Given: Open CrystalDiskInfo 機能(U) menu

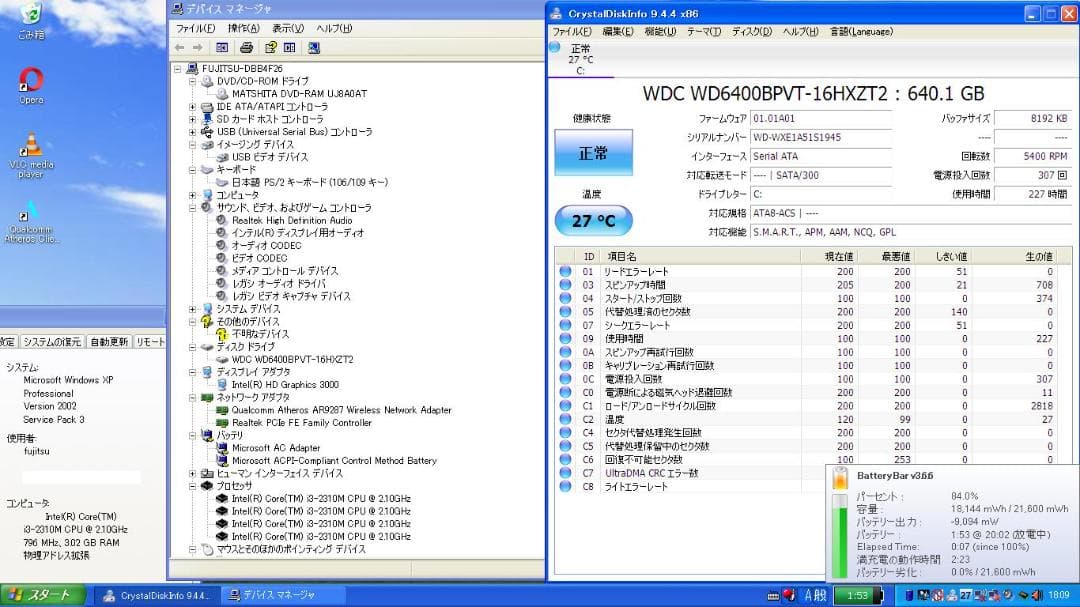Looking at the screenshot, I should tap(660, 32).
